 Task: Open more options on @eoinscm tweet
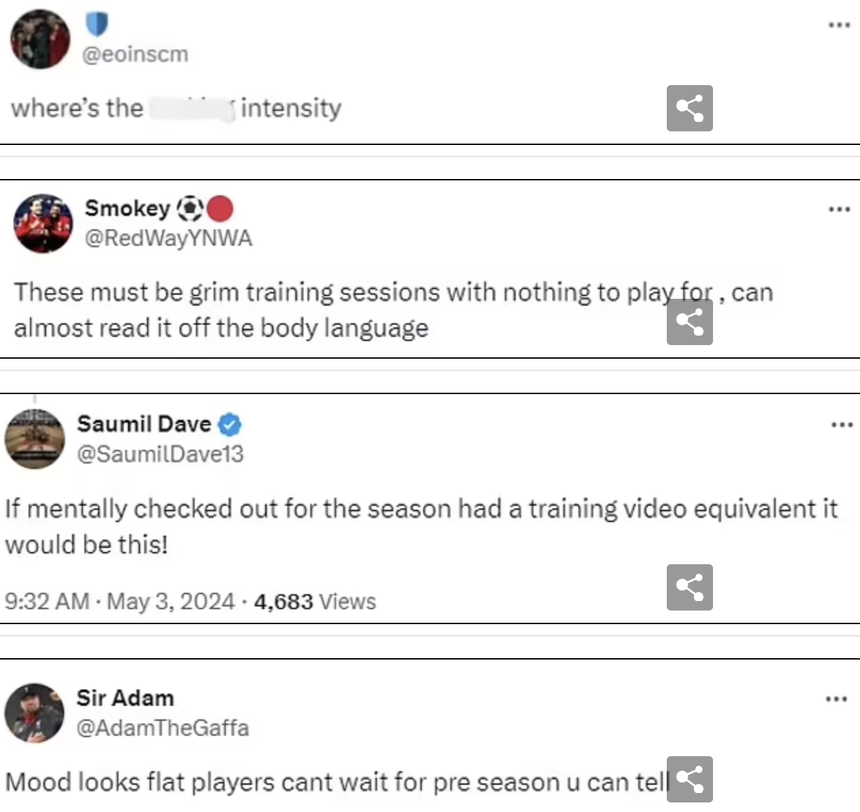(839, 25)
